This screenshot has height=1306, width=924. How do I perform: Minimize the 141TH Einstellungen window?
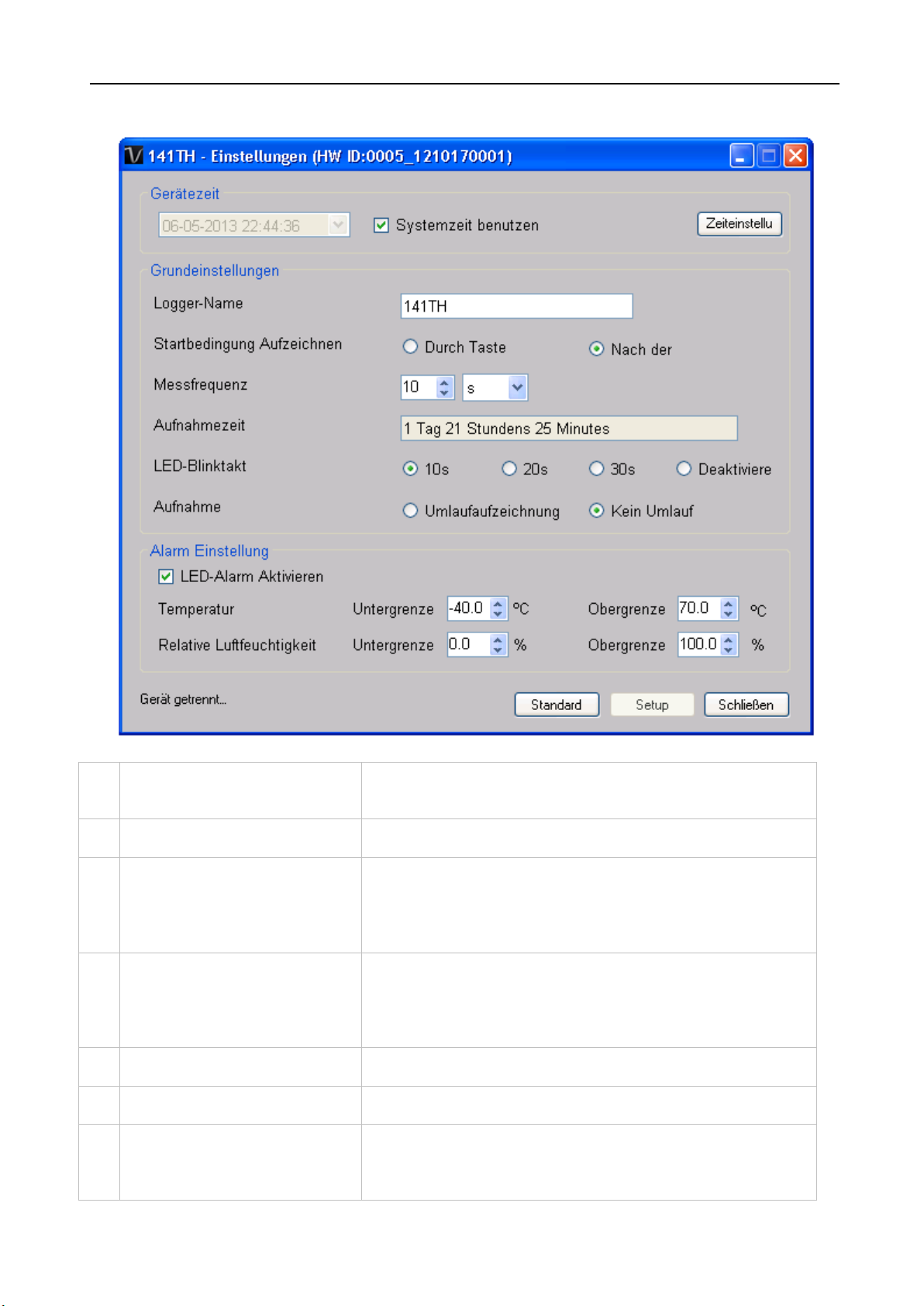[x=741, y=156]
